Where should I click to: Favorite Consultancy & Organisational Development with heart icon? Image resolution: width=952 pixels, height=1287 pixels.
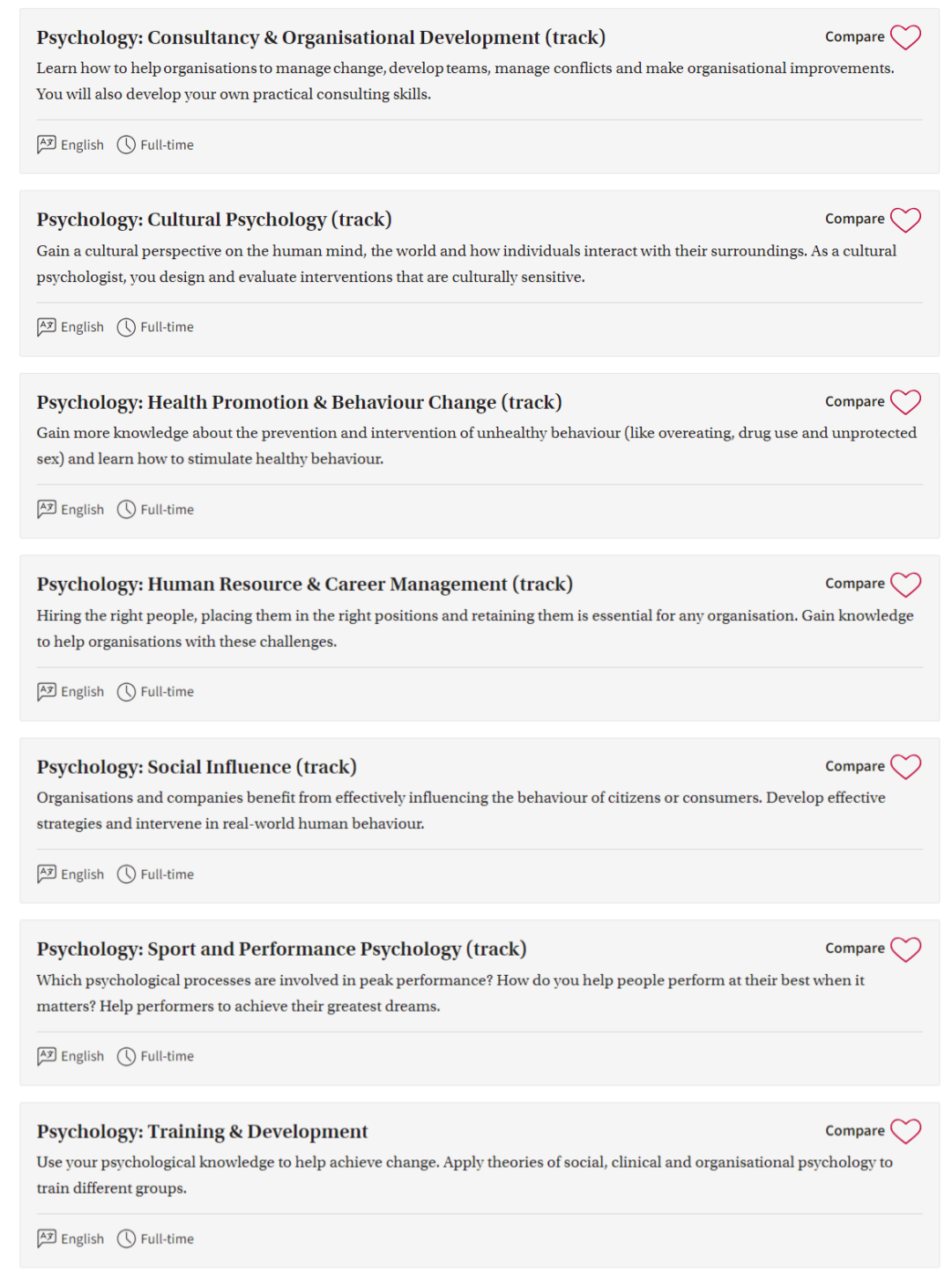pos(905,37)
